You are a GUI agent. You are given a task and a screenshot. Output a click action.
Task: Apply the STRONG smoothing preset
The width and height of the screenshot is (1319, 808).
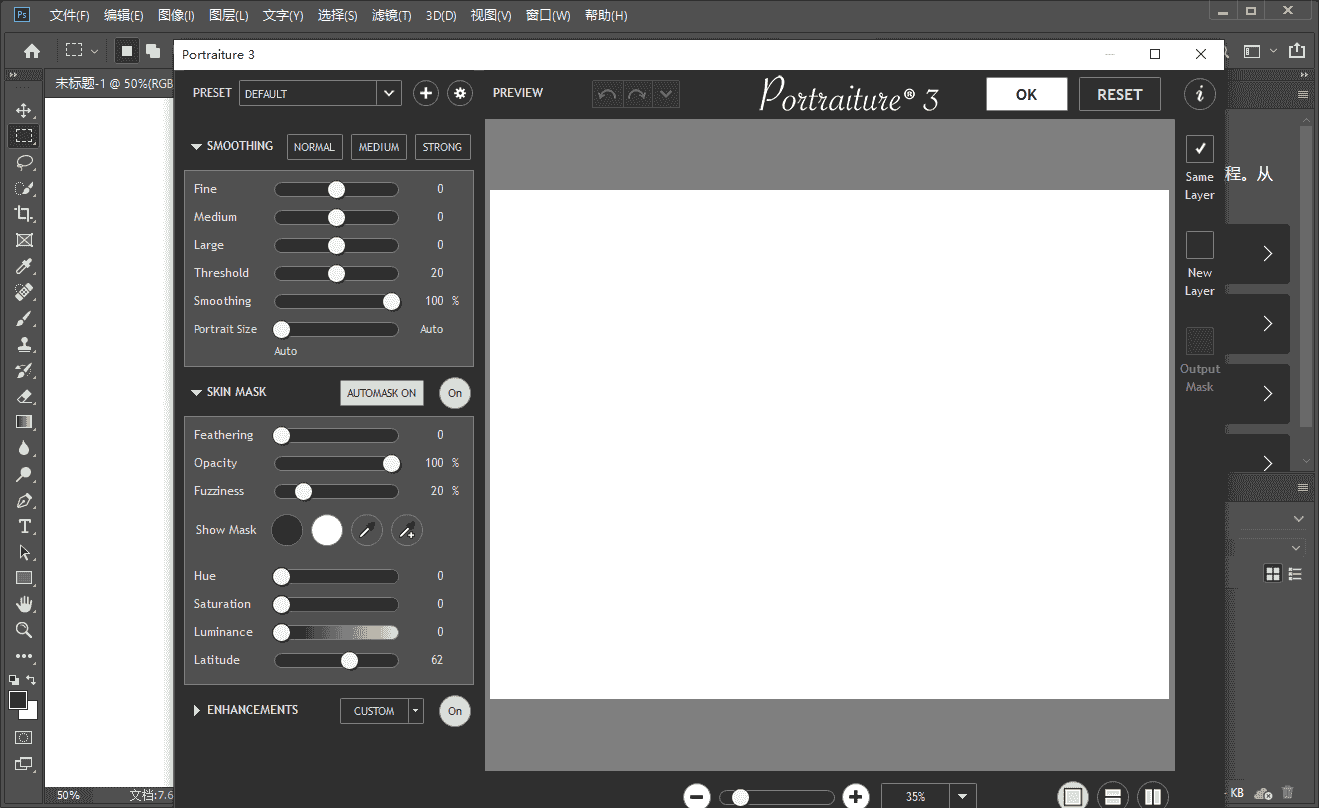tap(442, 147)
